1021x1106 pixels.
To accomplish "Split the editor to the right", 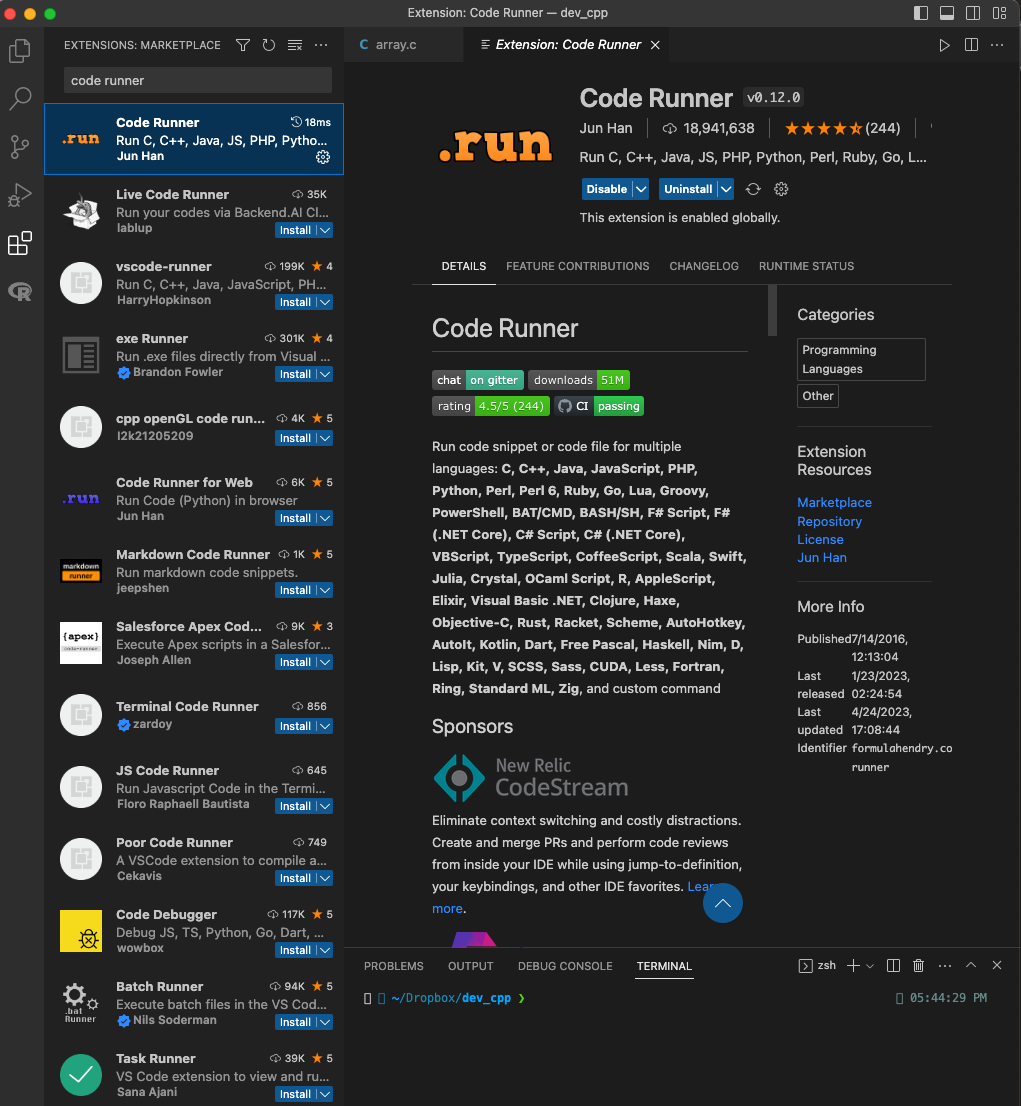I will click(971, 45).
